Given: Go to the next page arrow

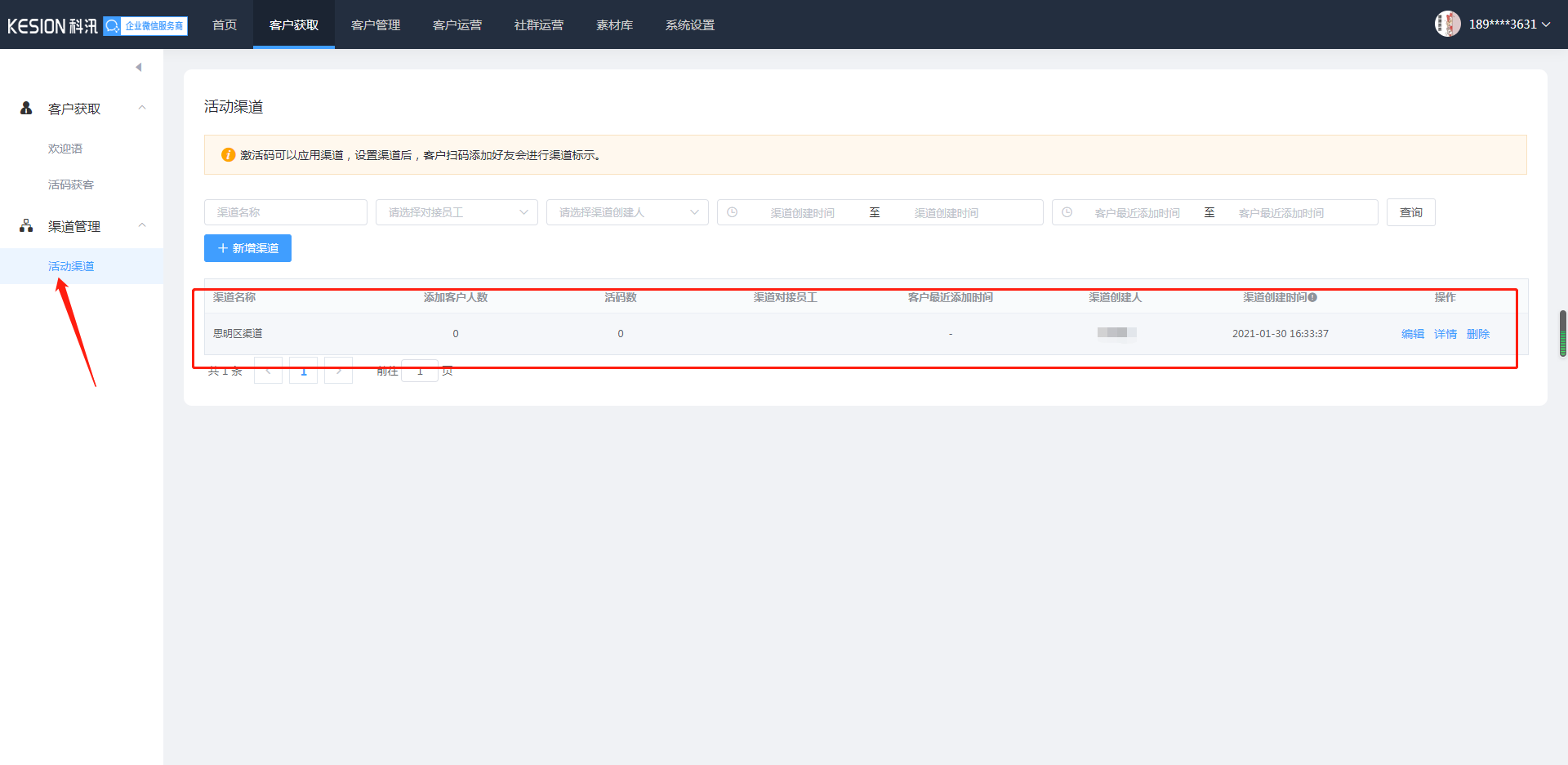Looking at the screenshot, I should [338, 371].
